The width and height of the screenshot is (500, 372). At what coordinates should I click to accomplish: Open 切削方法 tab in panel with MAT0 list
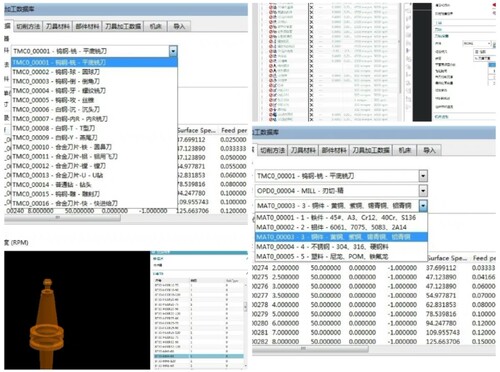pyautogui.click(x=272, y=150)
